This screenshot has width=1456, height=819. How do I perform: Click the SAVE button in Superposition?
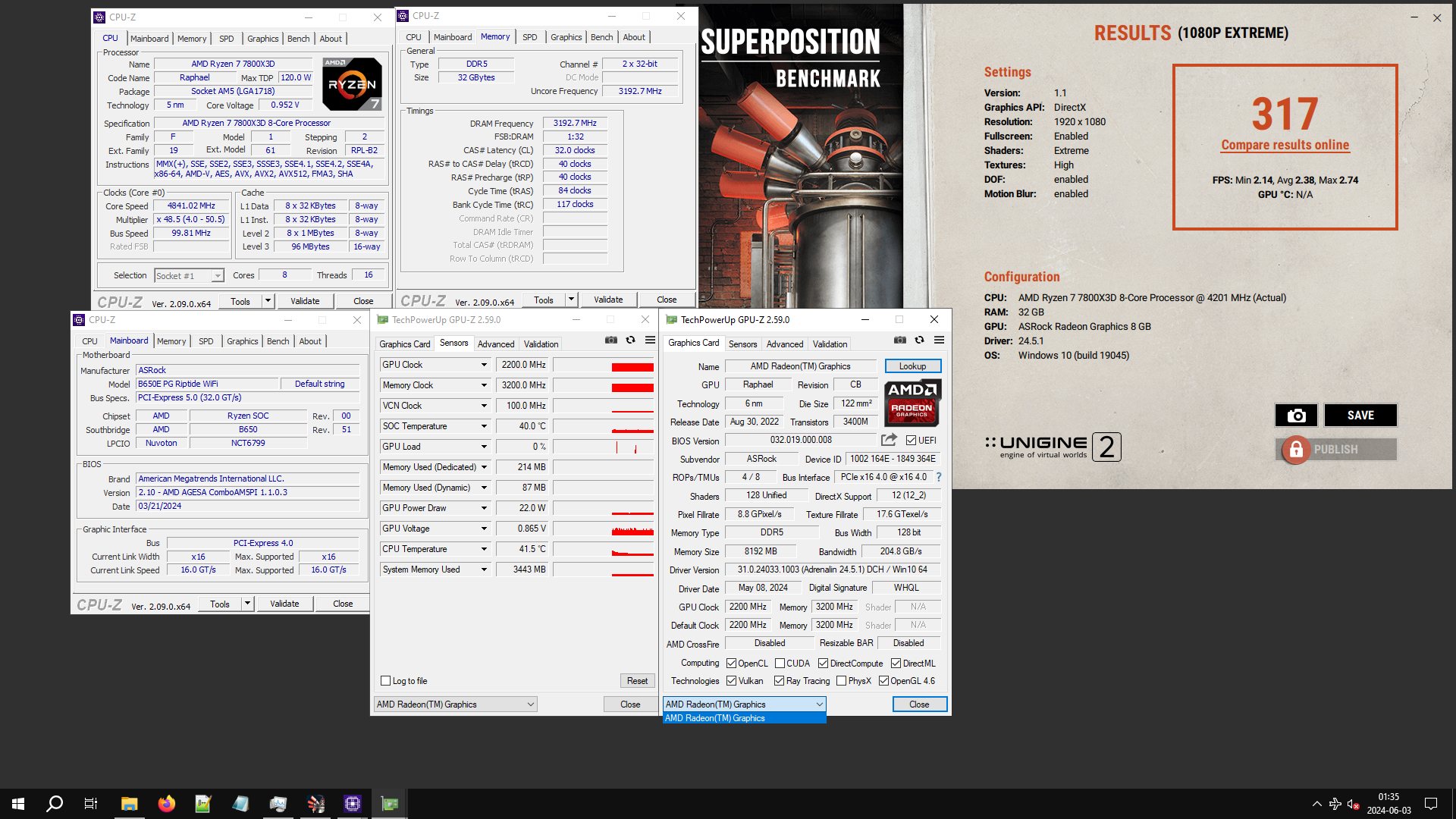(1360, 415)
